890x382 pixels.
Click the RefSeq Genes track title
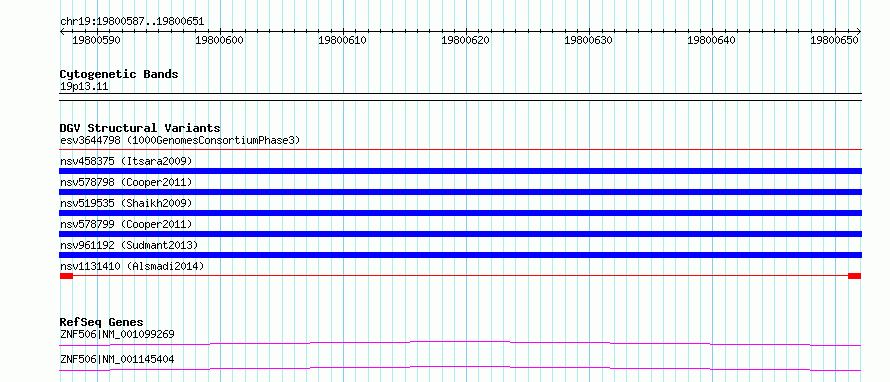101,322
